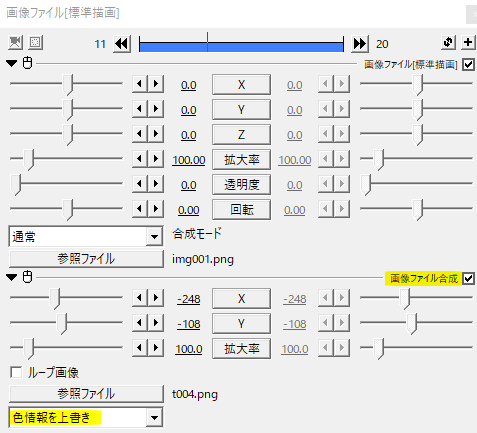The height and width of the screenshot is (433, 477).
Task: Jump to the end frame with fast-forward button
Action: pos(360,44)
